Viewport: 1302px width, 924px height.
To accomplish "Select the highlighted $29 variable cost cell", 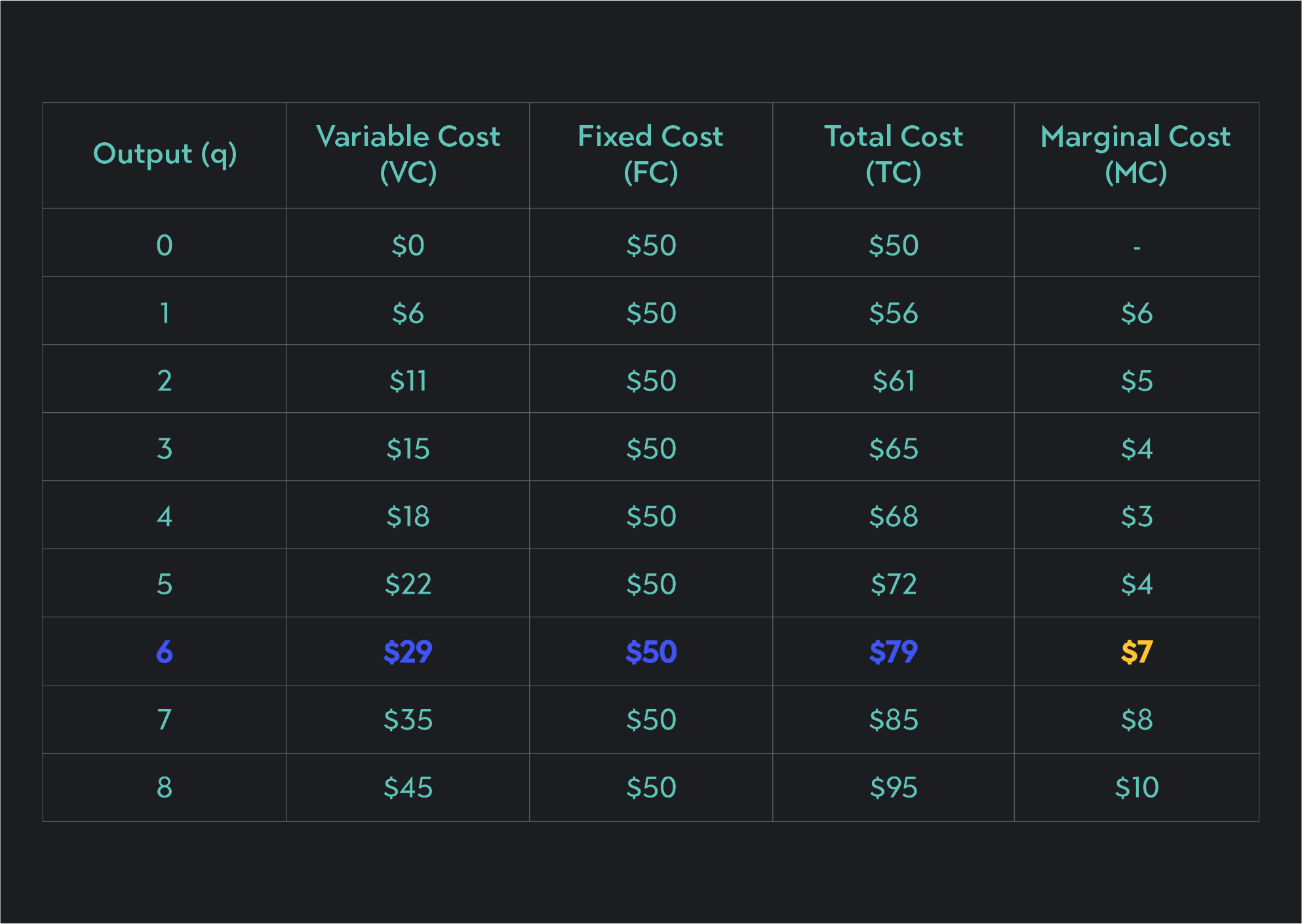I will click(408, 652).
